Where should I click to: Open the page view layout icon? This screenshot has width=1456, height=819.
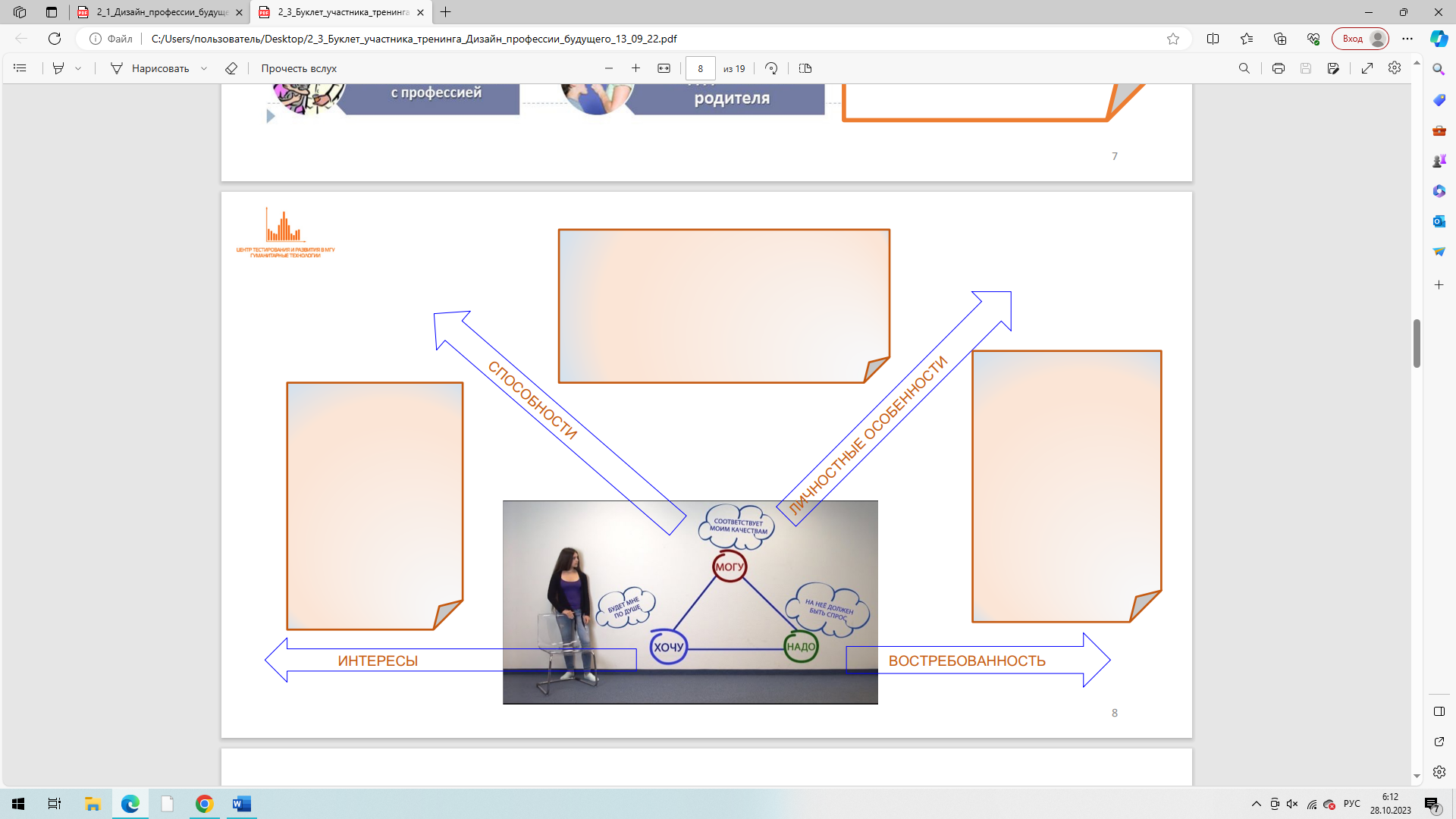[x=805, y=68]
